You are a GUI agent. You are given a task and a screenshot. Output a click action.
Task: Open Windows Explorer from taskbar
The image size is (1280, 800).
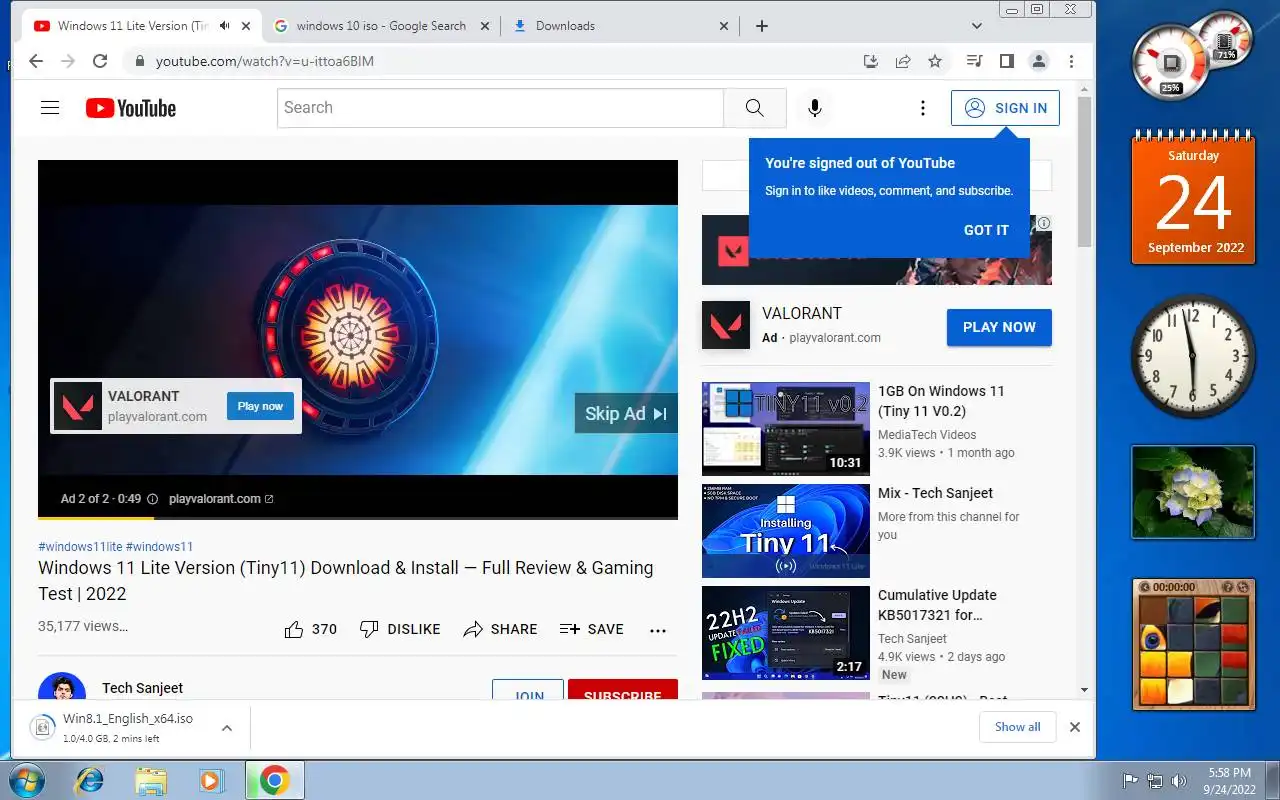pos(151,780)
